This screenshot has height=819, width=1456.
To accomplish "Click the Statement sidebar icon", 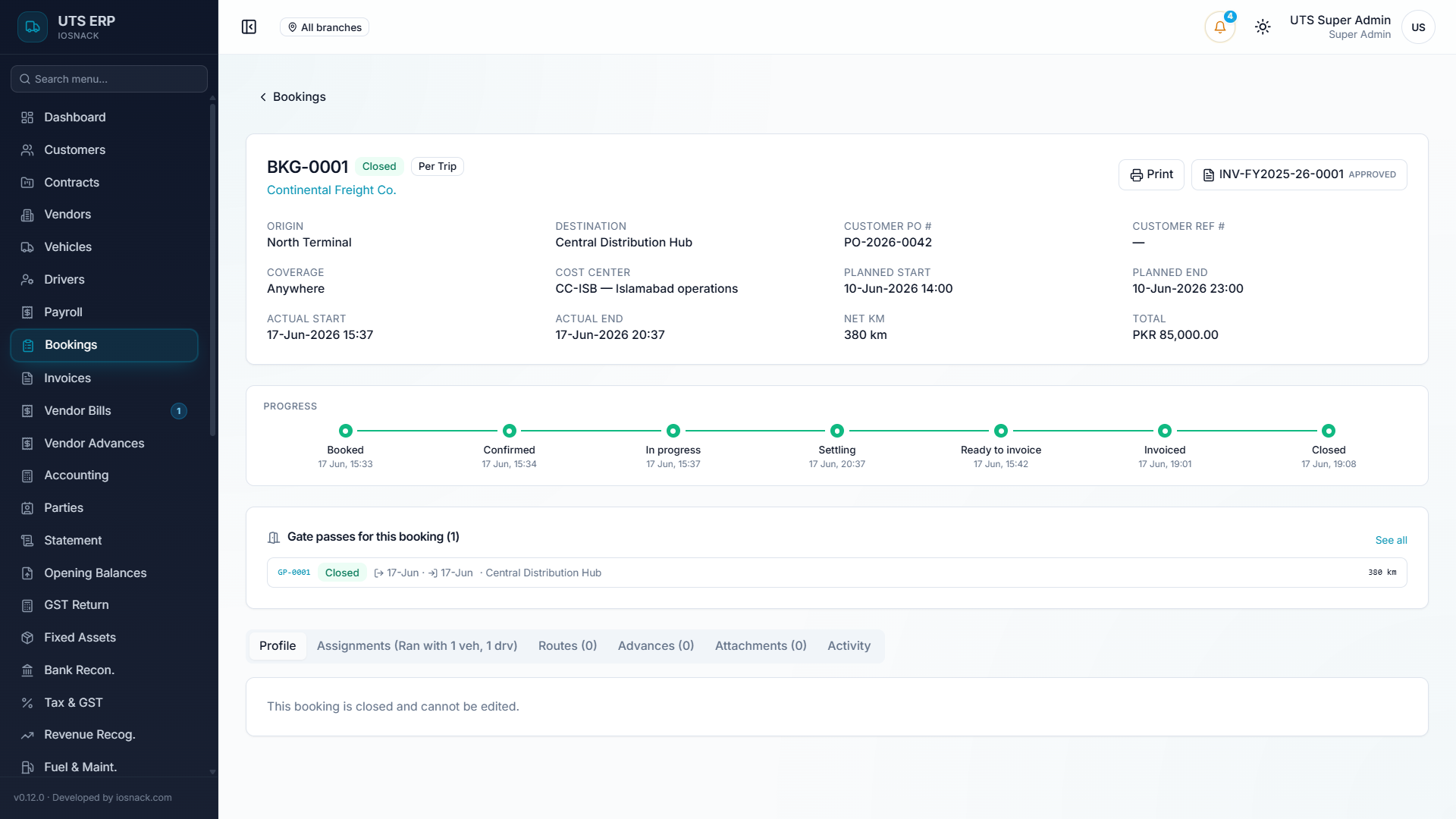I will [27, 541].
